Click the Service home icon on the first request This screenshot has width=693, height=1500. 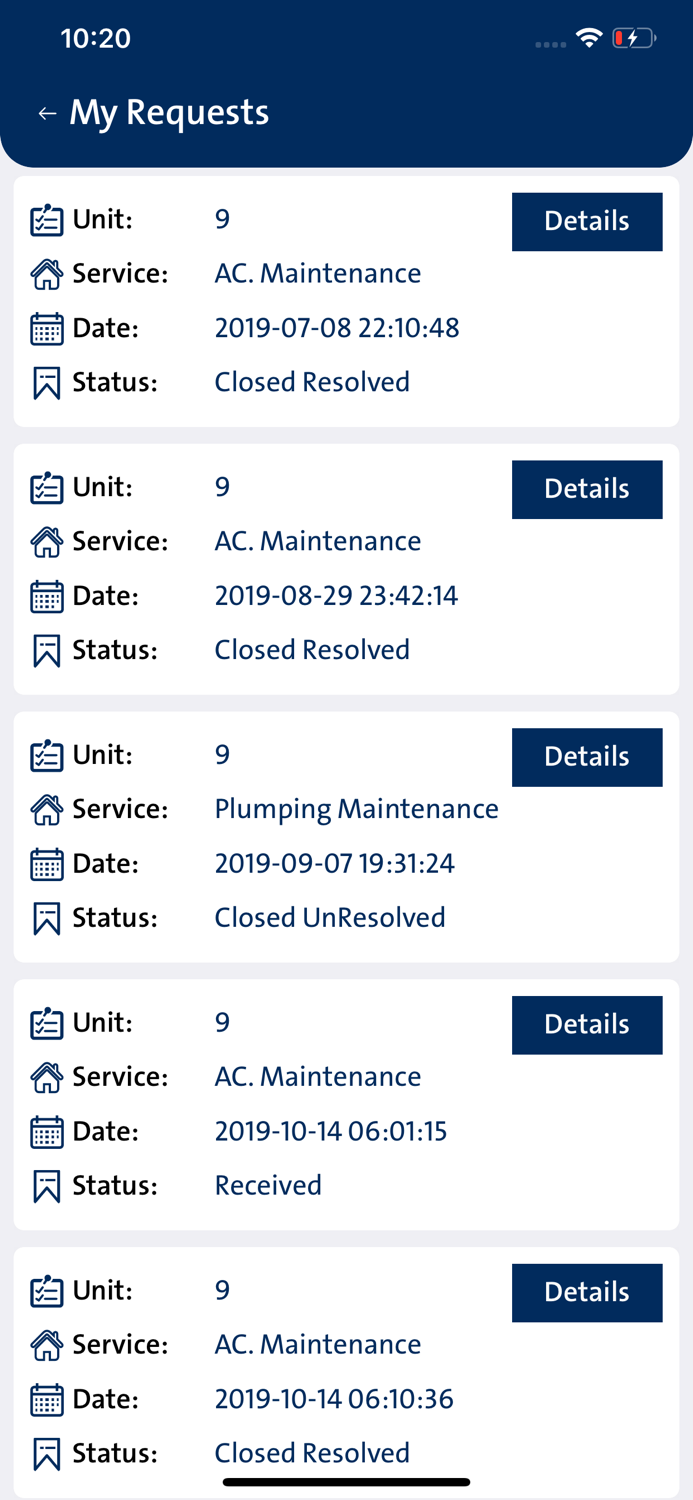pos(48,273)
